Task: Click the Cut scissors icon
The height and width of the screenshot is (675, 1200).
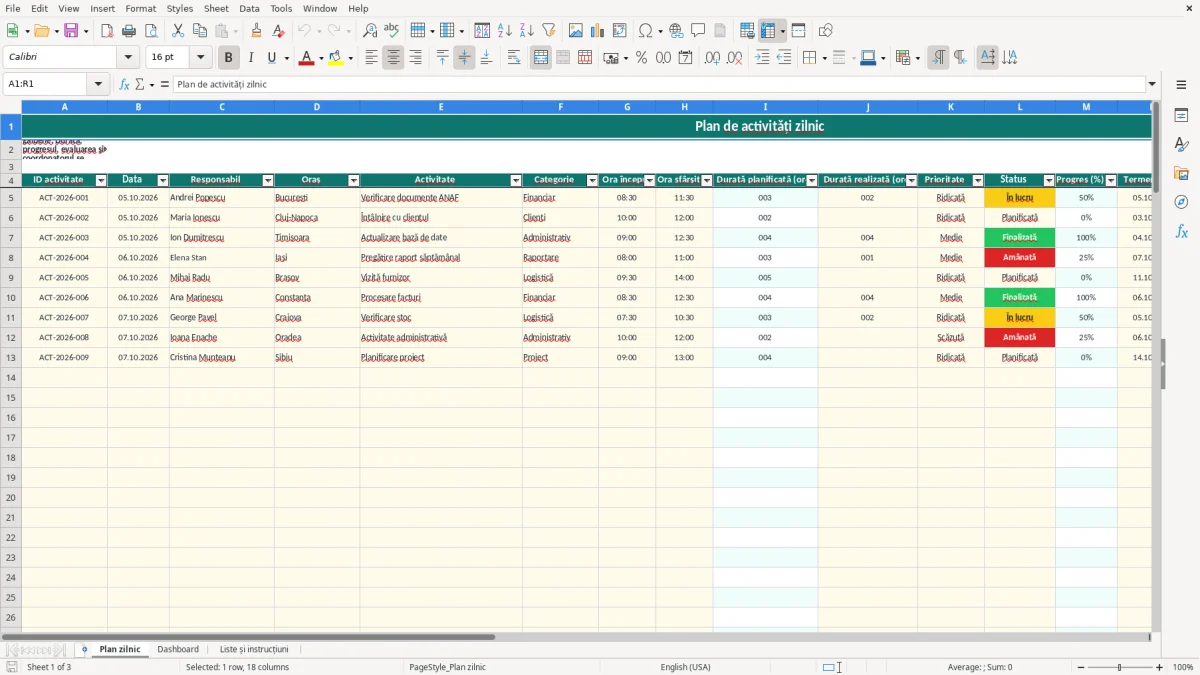Action: (x=177, y=31)
